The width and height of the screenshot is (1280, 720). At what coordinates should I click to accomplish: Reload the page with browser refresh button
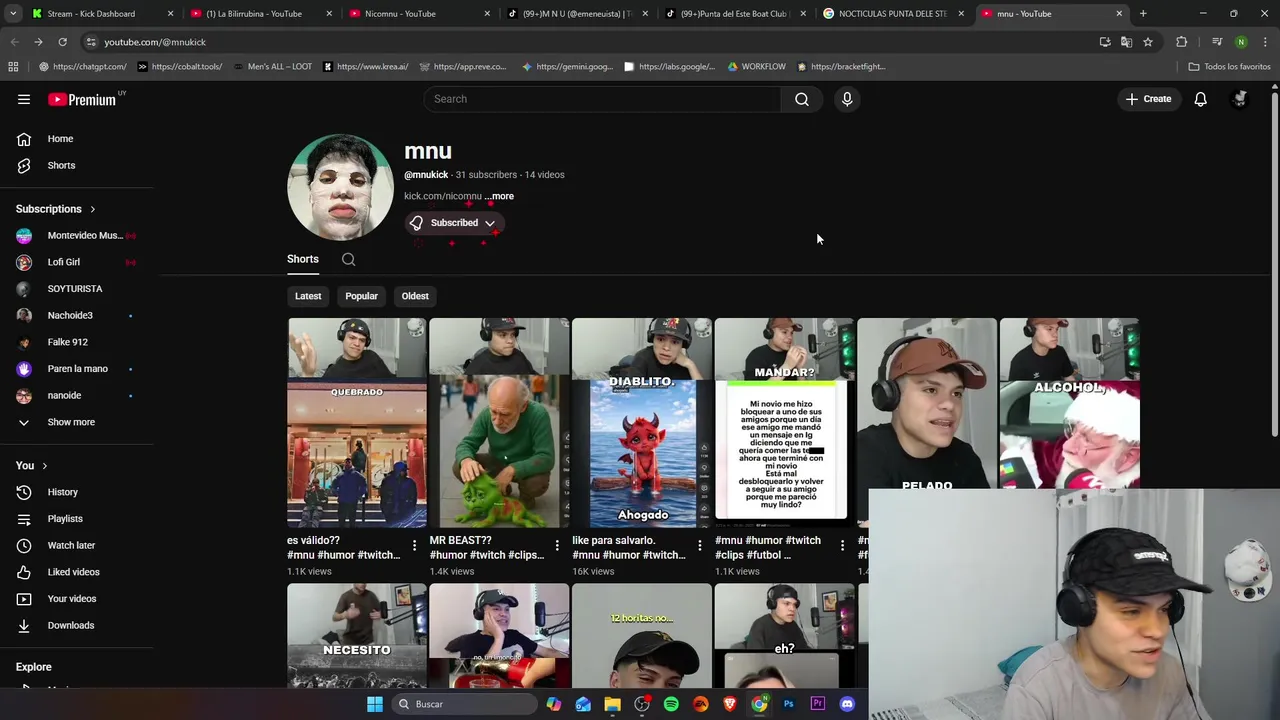(62, 42)
